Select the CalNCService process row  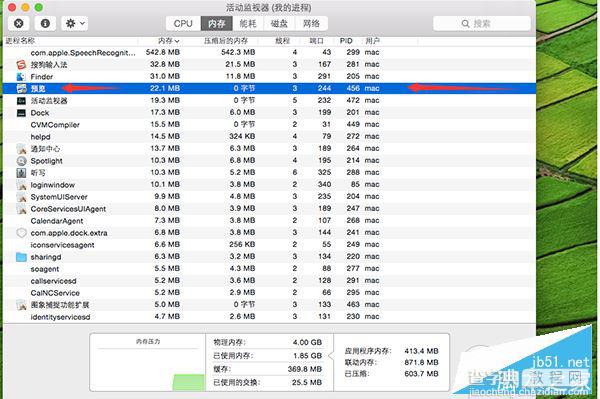click(269, 293)
